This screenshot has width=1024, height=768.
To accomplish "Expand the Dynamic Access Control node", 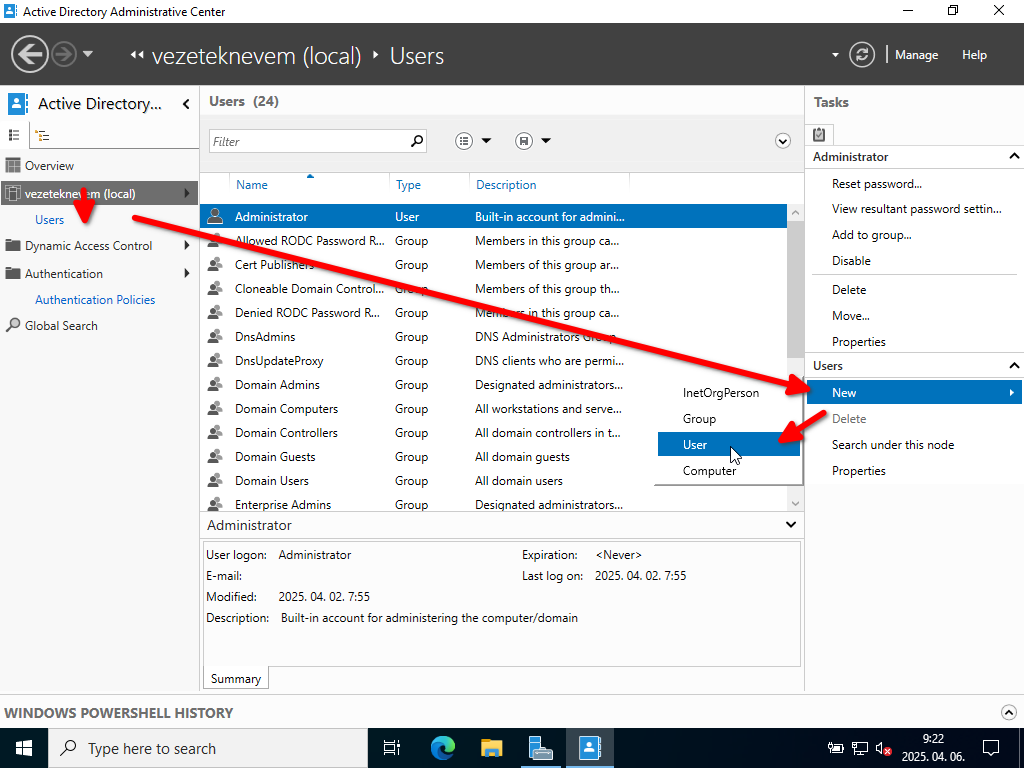I will [186, 246].
